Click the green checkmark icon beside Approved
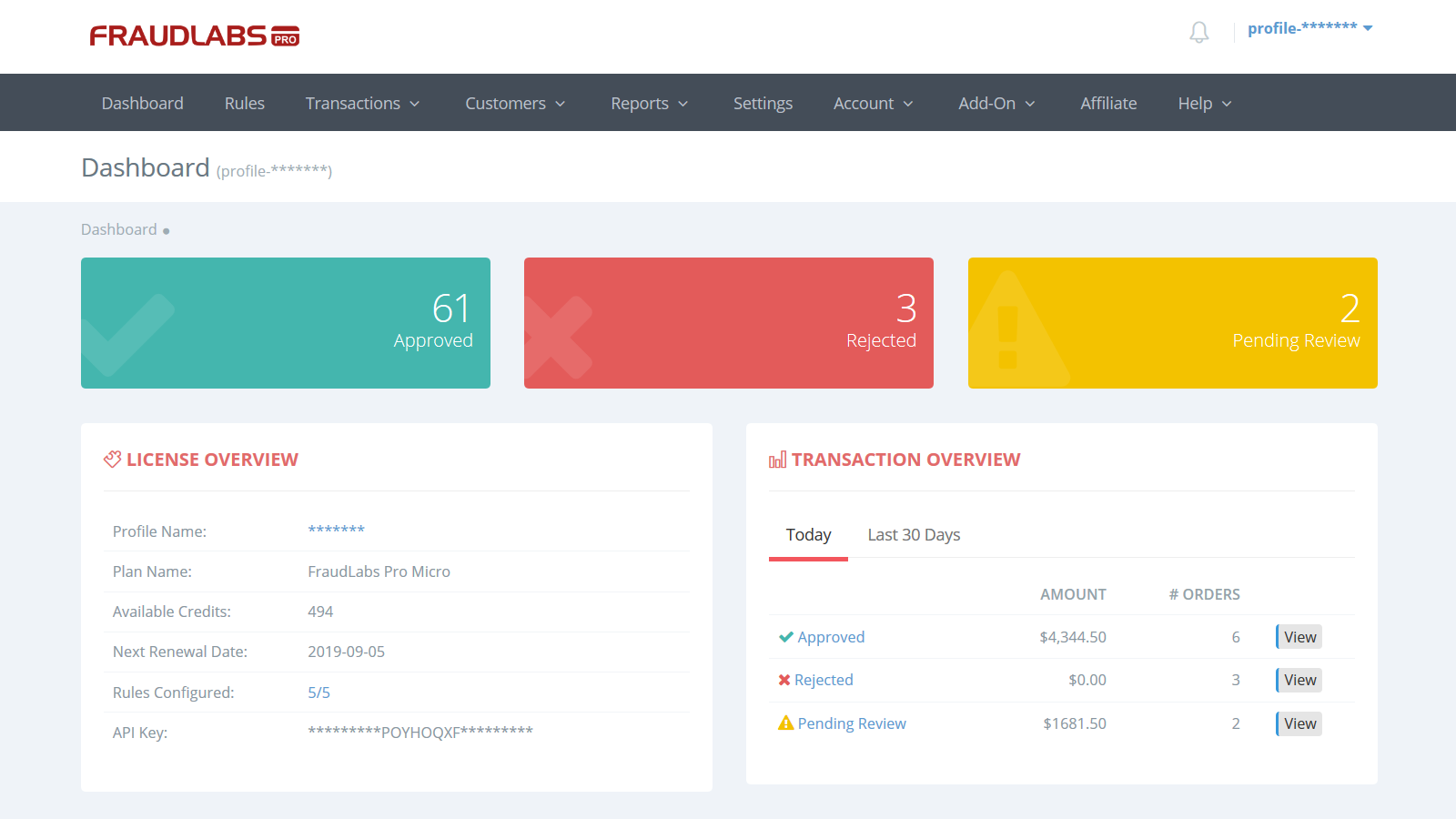The width and height of the screenshot is (1456, 819). pos(786,637)
